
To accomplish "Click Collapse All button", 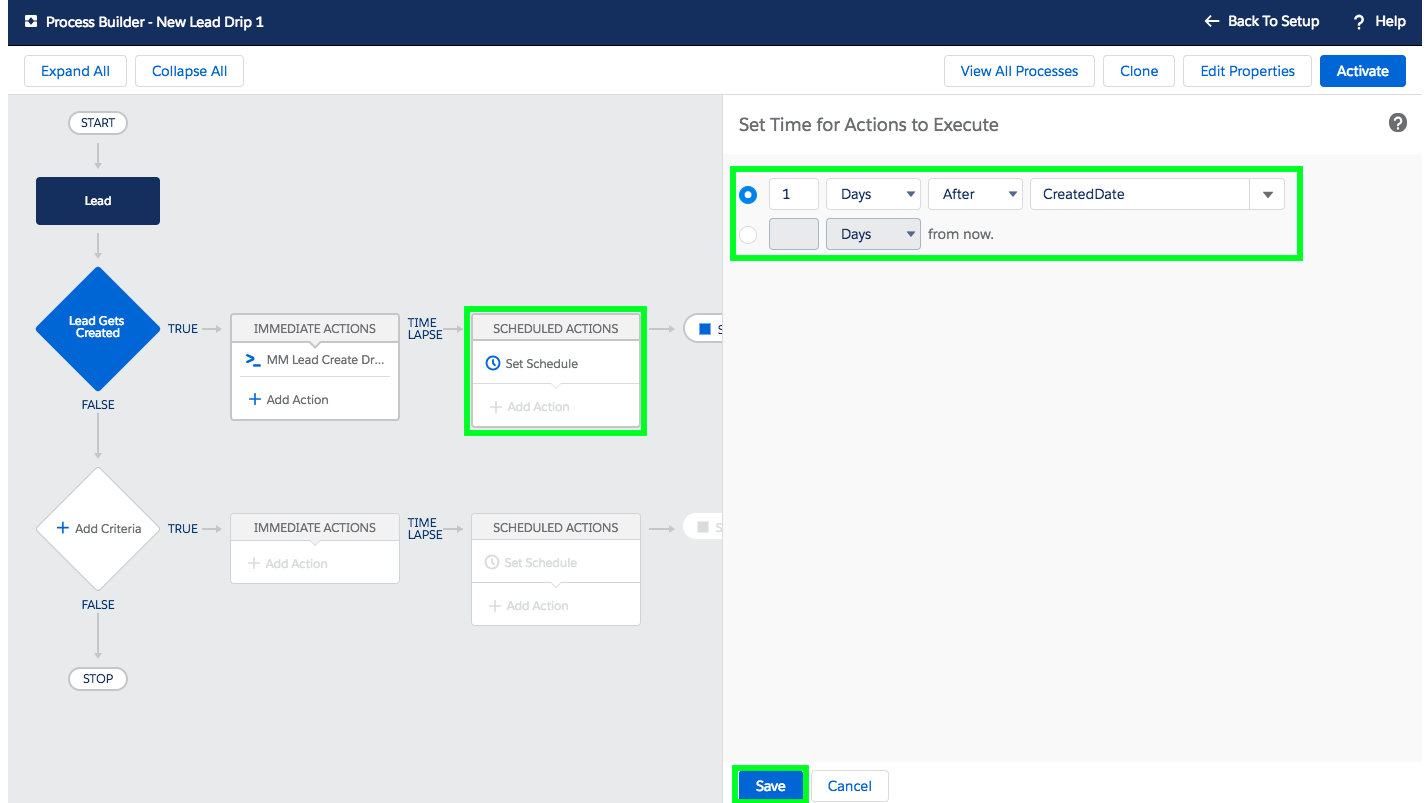I will click(x=189, y=71).
